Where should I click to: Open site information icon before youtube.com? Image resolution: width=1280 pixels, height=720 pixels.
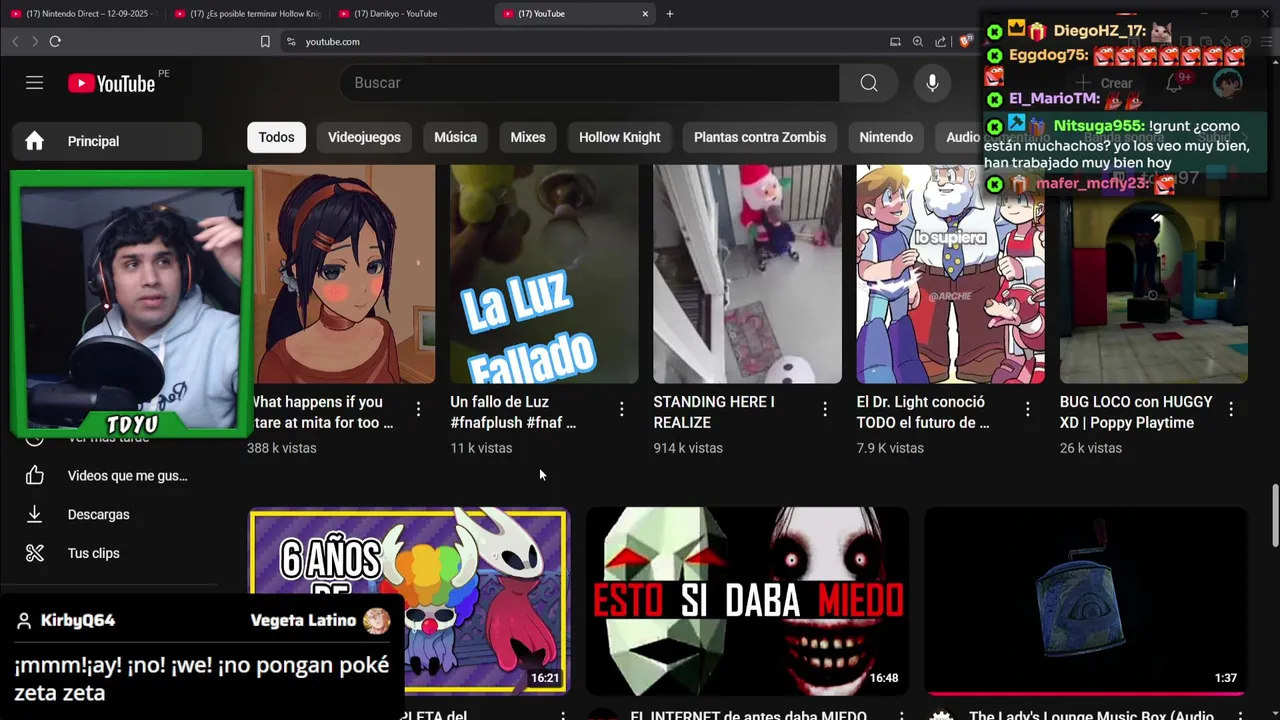[291, 41]
